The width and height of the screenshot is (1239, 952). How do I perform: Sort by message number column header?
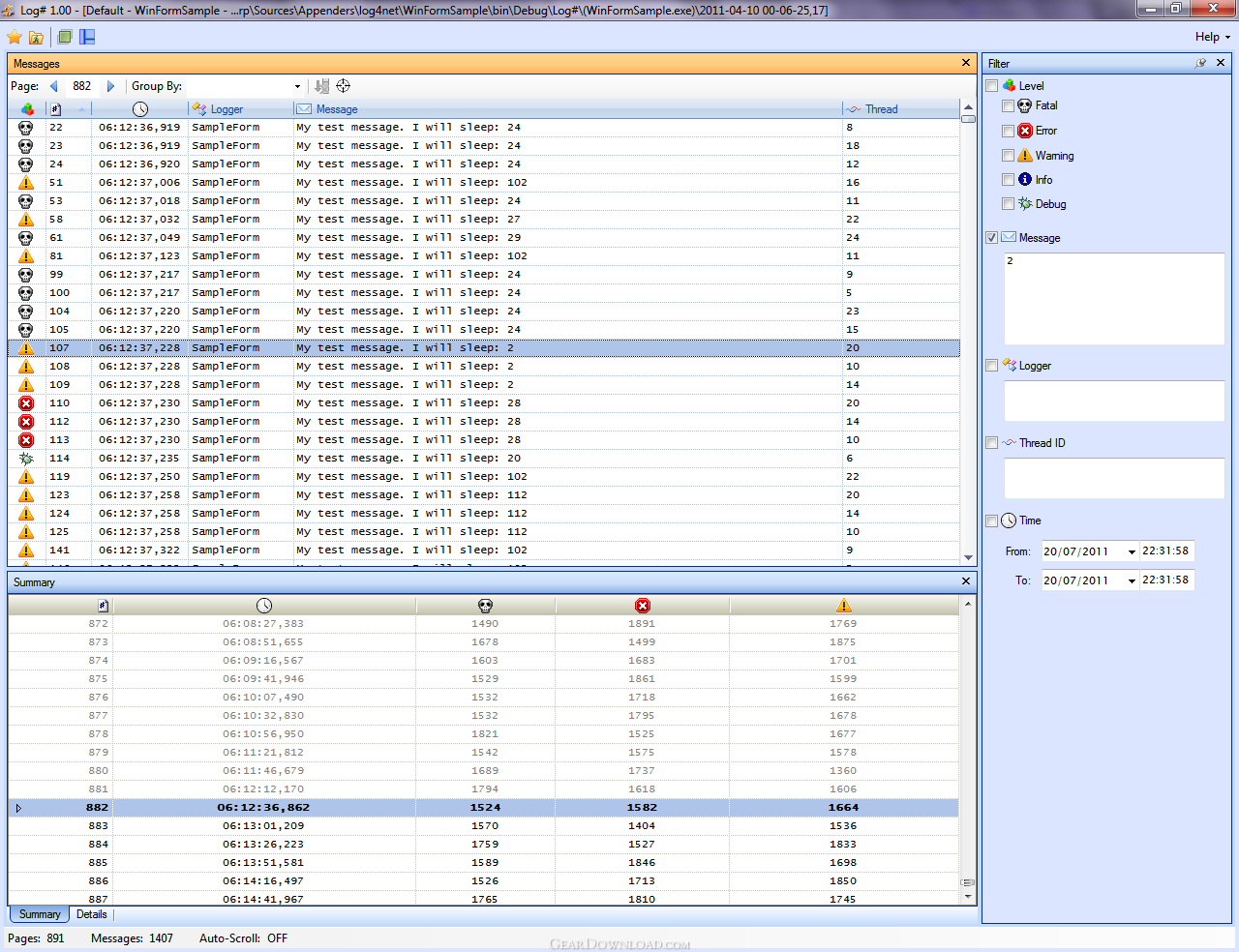click(56, 109)
